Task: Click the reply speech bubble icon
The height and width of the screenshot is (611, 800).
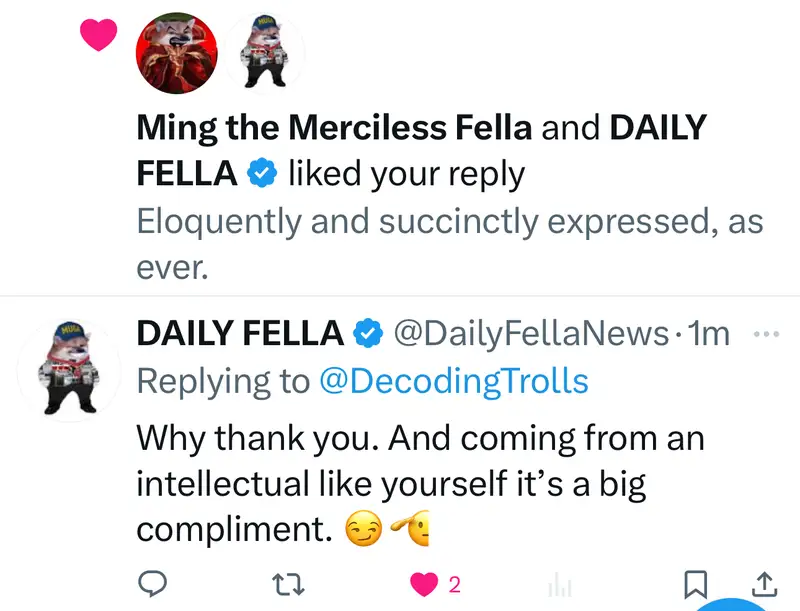Action: (151, 583)
